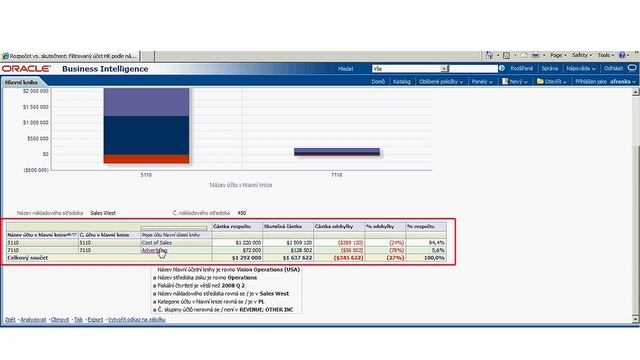Click the Obnovit link
The height and width of the screenshot is (360, 640).
click(x=60, y=320)
